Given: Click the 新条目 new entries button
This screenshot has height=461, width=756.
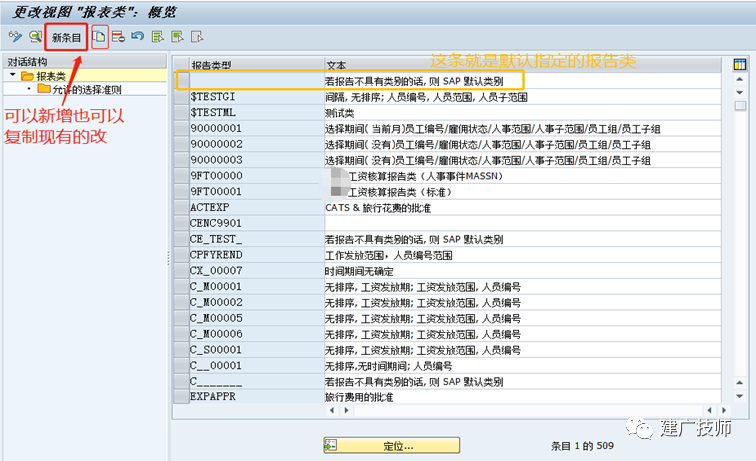Looking at the screenshot, I should [66, 37].
